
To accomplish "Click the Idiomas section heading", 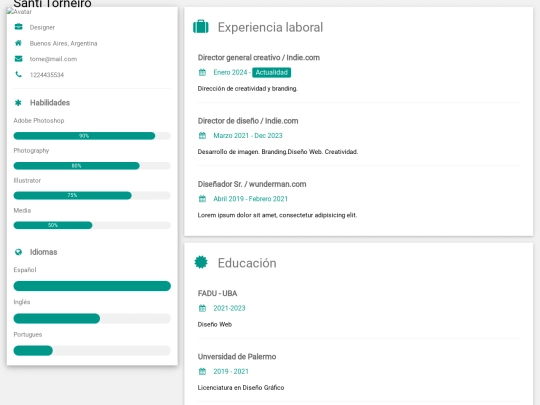I will [x=43, y=252].
